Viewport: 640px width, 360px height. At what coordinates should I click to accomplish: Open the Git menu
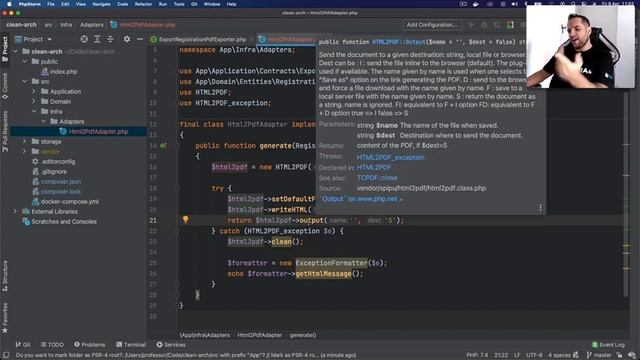194,4
